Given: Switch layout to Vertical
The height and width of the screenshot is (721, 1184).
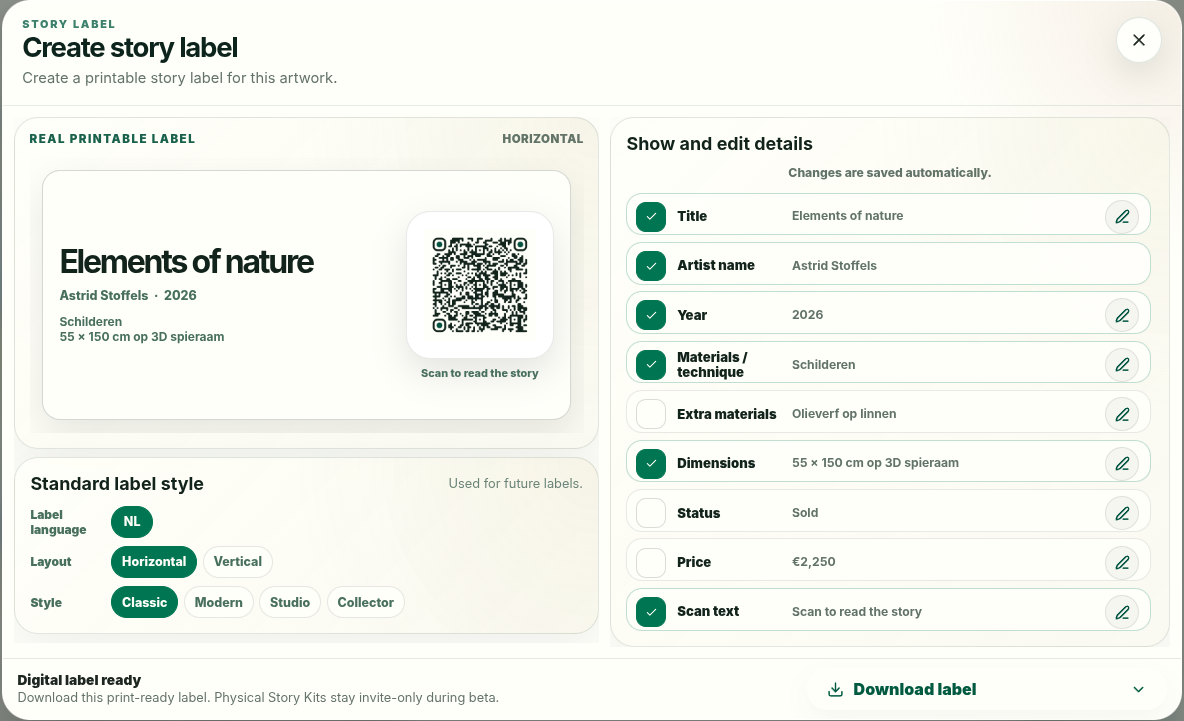Looking at the screenshot, I should coord(238,562).
